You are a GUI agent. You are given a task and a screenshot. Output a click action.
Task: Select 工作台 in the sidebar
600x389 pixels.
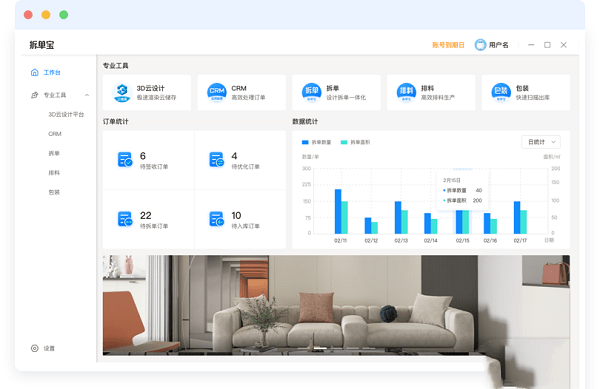tap(52, 72)
